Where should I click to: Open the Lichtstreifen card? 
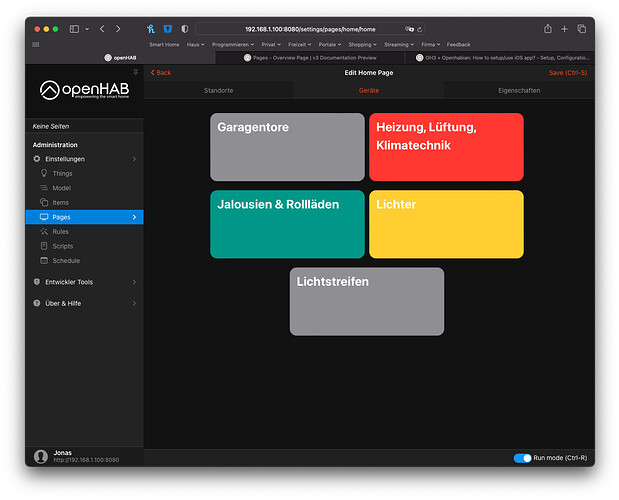[367, 301]
